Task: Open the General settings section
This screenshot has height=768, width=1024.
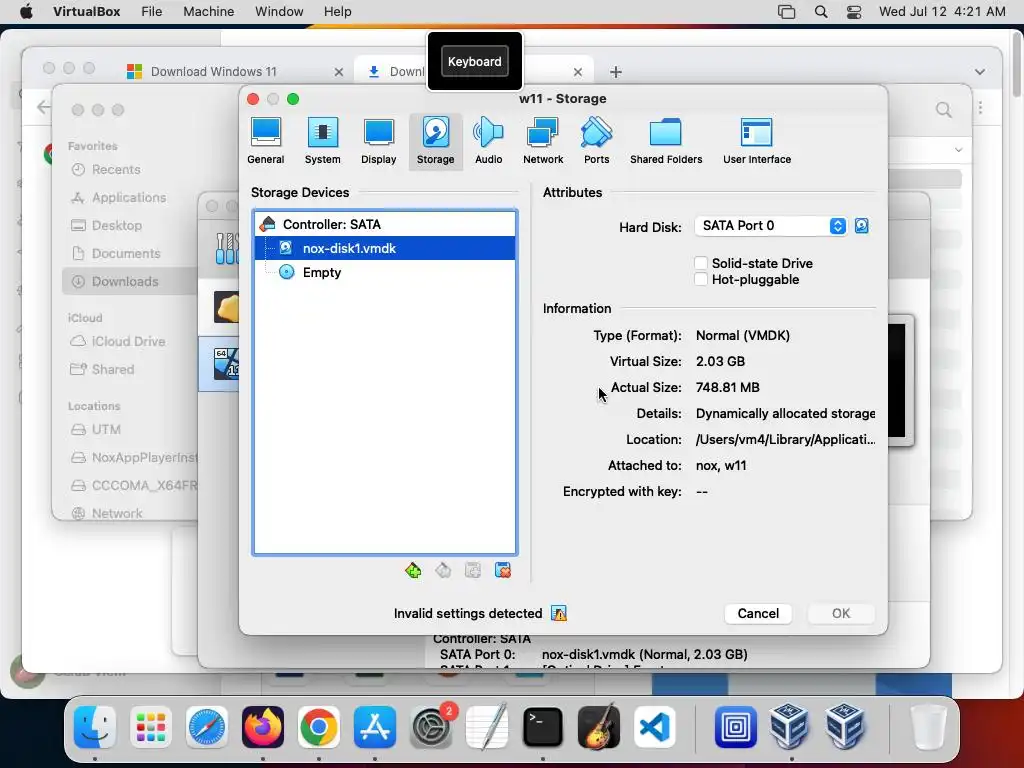Action: pos(266,141)
